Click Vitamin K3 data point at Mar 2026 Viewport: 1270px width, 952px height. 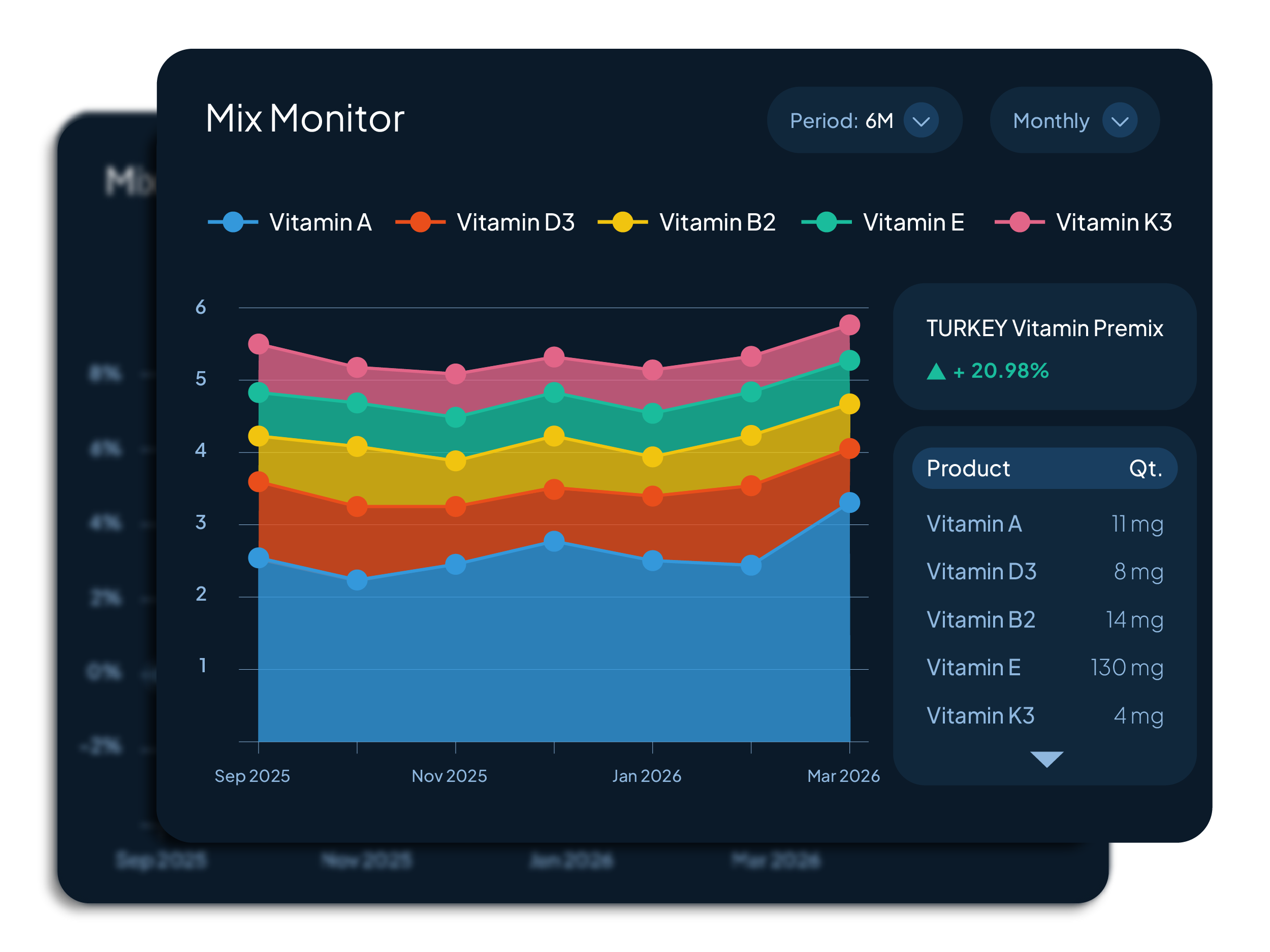pyautogui.click(x=849, y=325)
